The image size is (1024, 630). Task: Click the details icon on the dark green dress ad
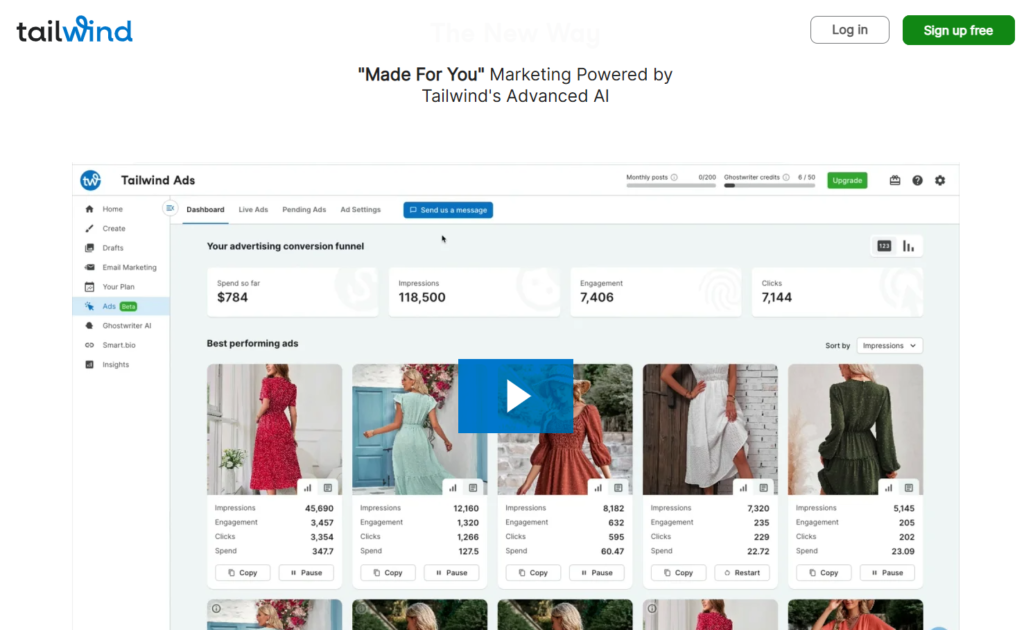pos(908,488)
